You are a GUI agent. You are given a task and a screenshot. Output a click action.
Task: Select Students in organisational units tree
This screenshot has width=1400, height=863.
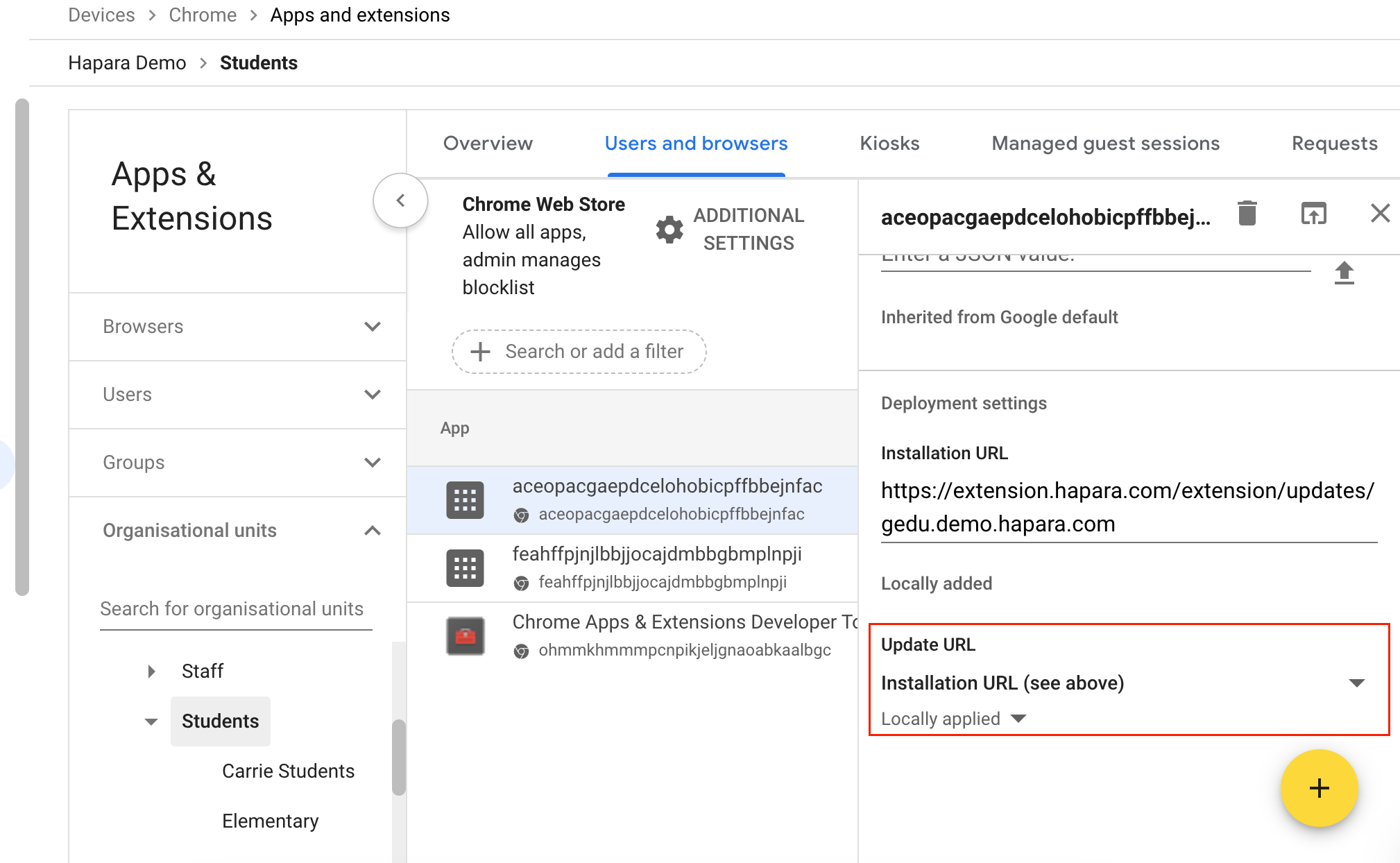(x=220, y=721)
